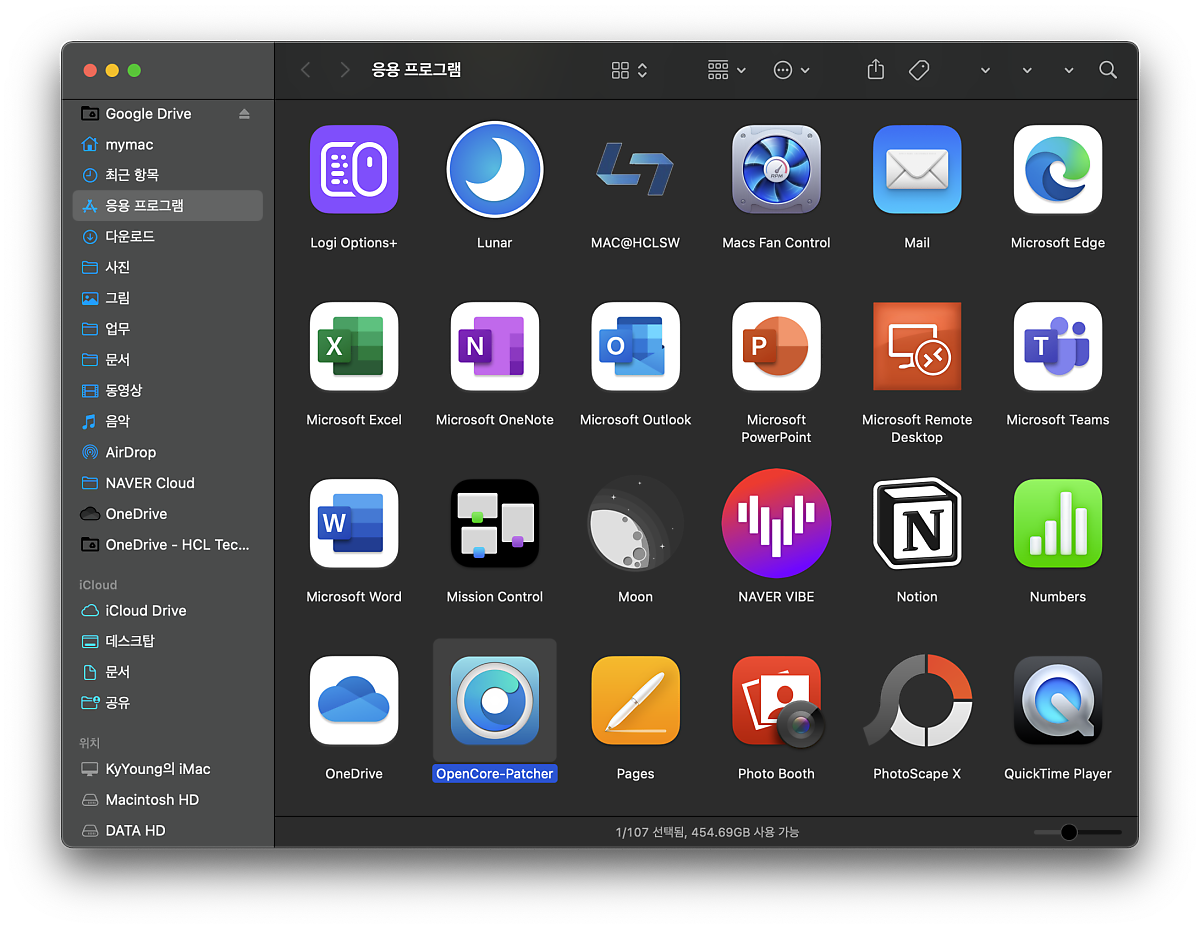Image resolution: width=1200 pixels, height=929 pixels.
Task: Select the PhotoScape X icon
Action: [917, 700]
